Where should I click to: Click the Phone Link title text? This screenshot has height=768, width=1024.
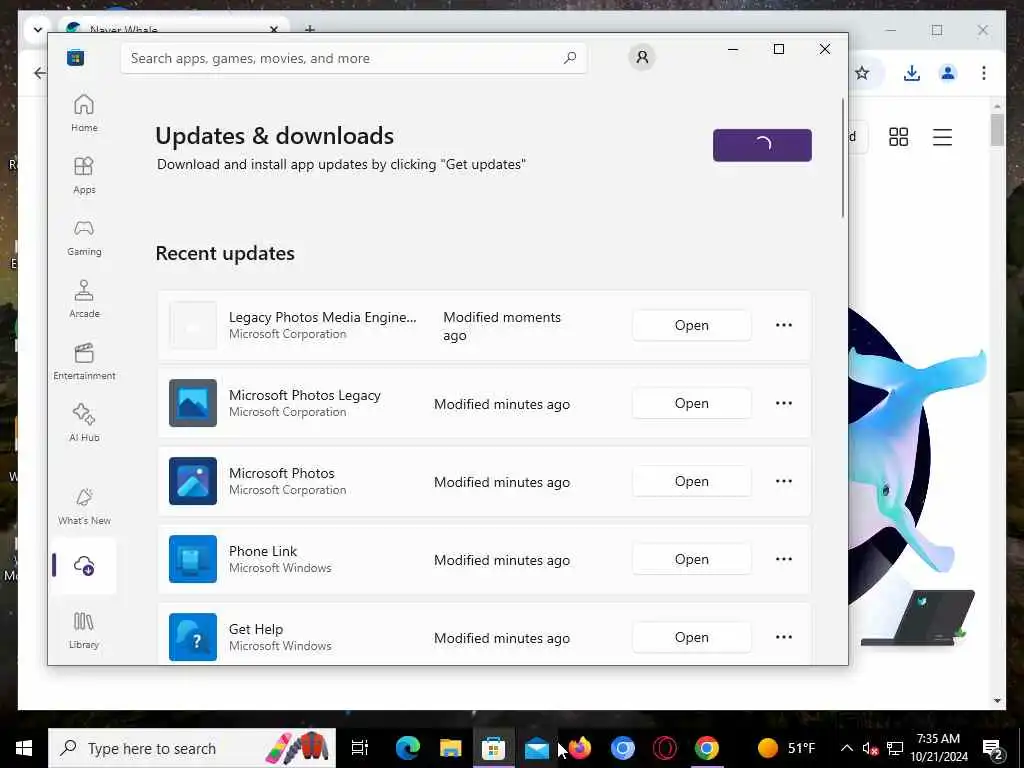(x=263, y=551)
